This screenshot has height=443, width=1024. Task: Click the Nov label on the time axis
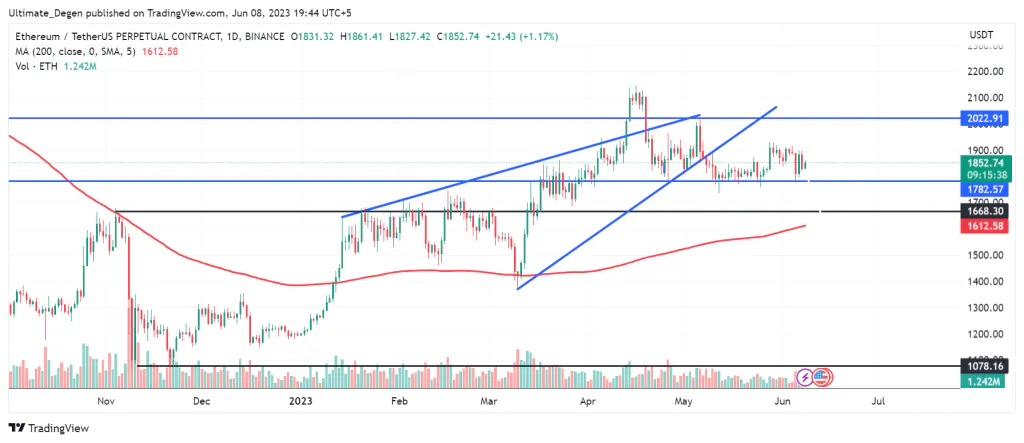pos(104,402)
